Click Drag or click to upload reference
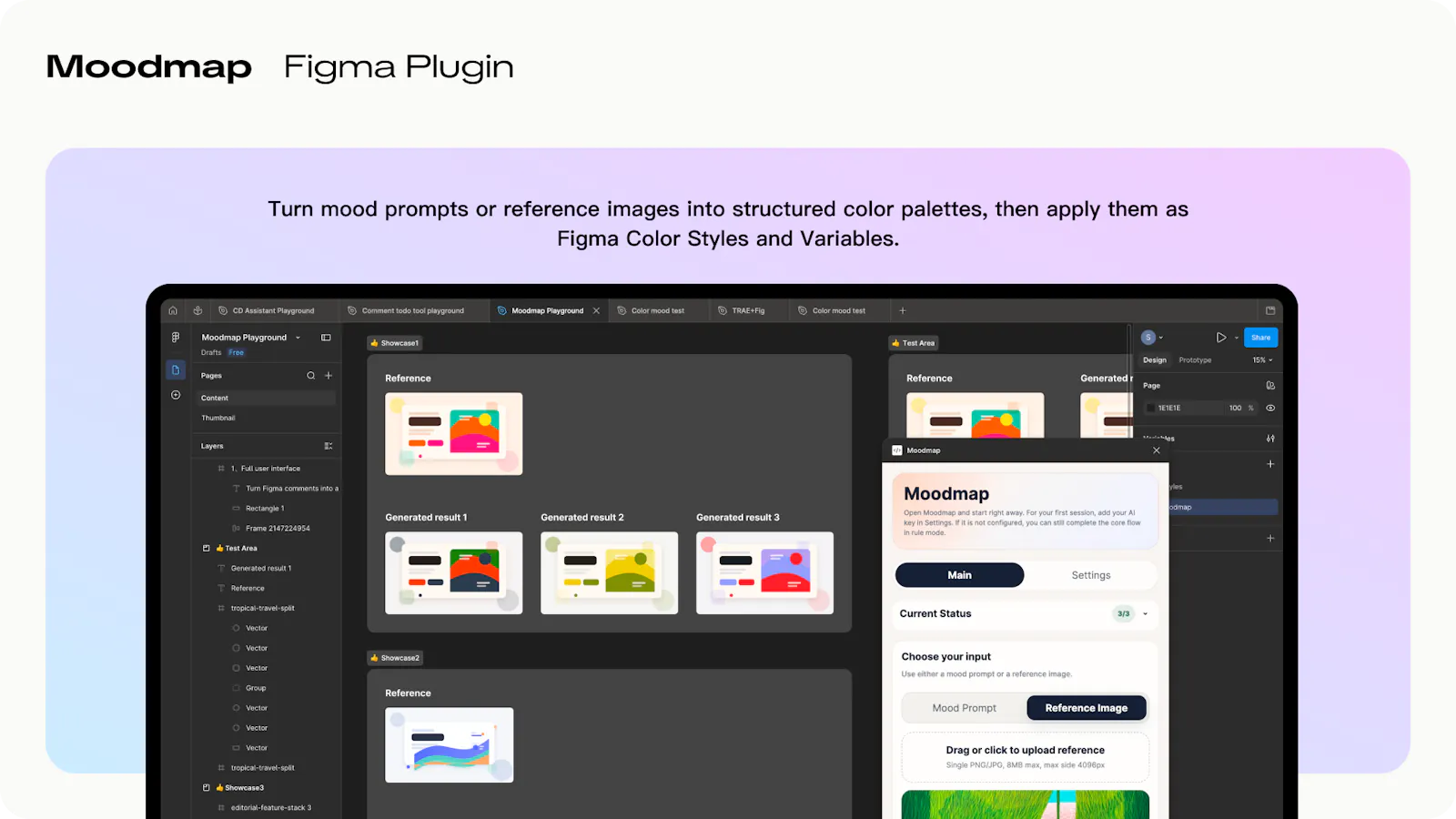1456x819 pixels. point(1026,756)
